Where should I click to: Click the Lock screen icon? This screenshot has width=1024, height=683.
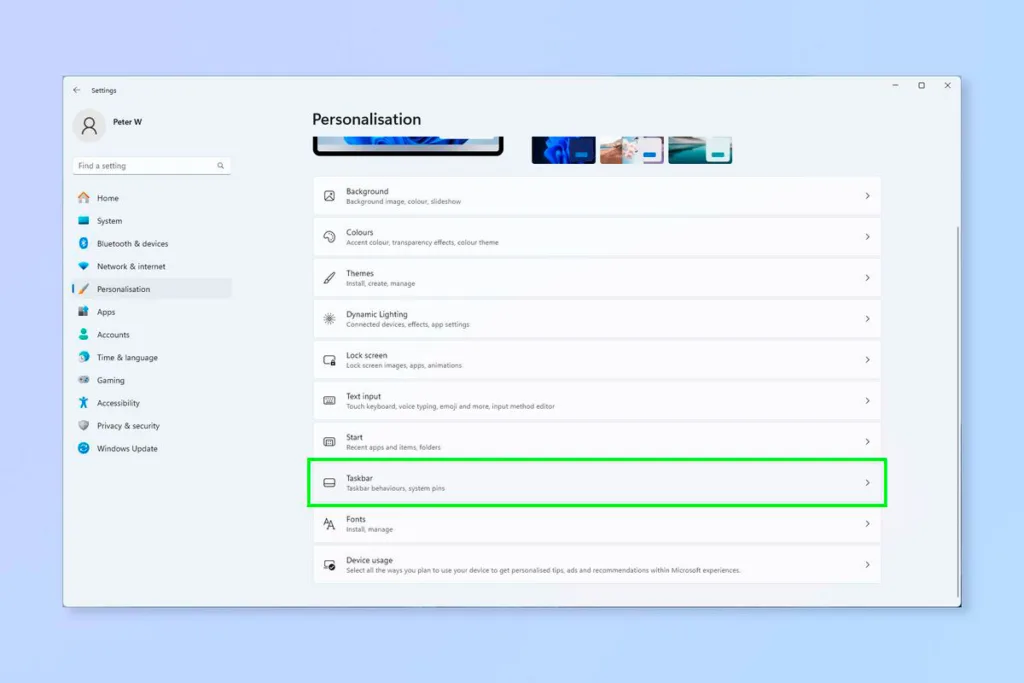tap(329, 360)
